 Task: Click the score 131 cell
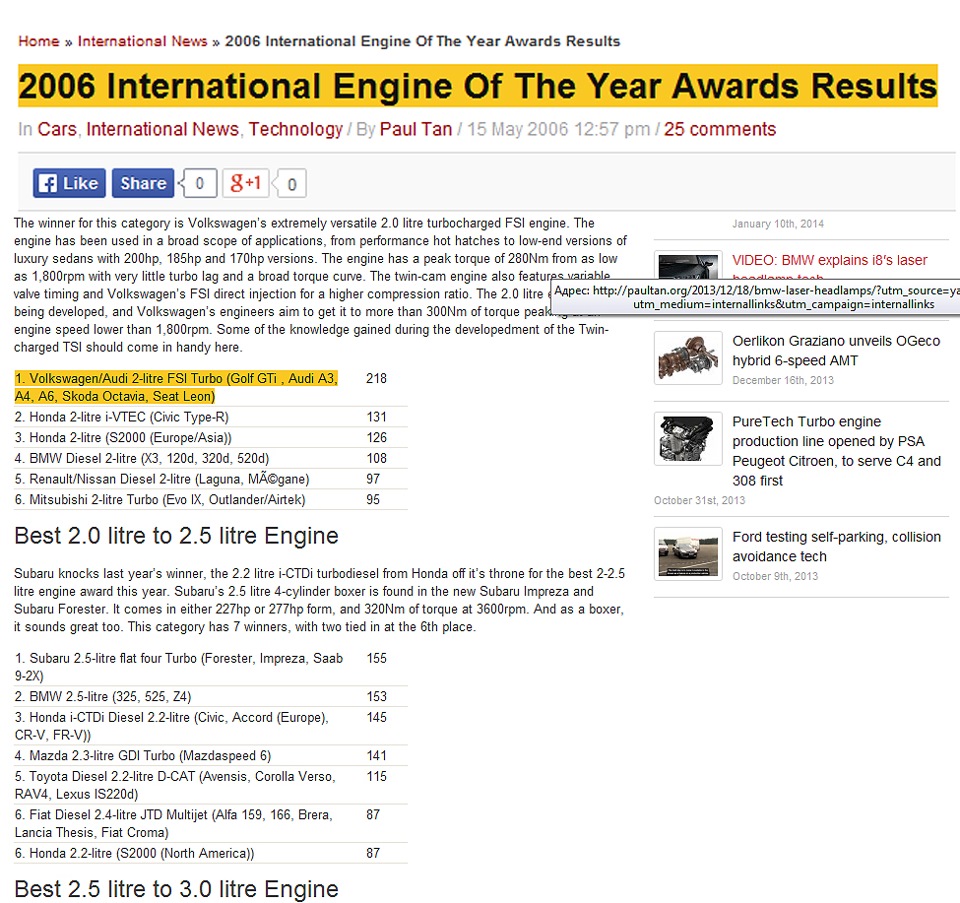tap(377, 417)
